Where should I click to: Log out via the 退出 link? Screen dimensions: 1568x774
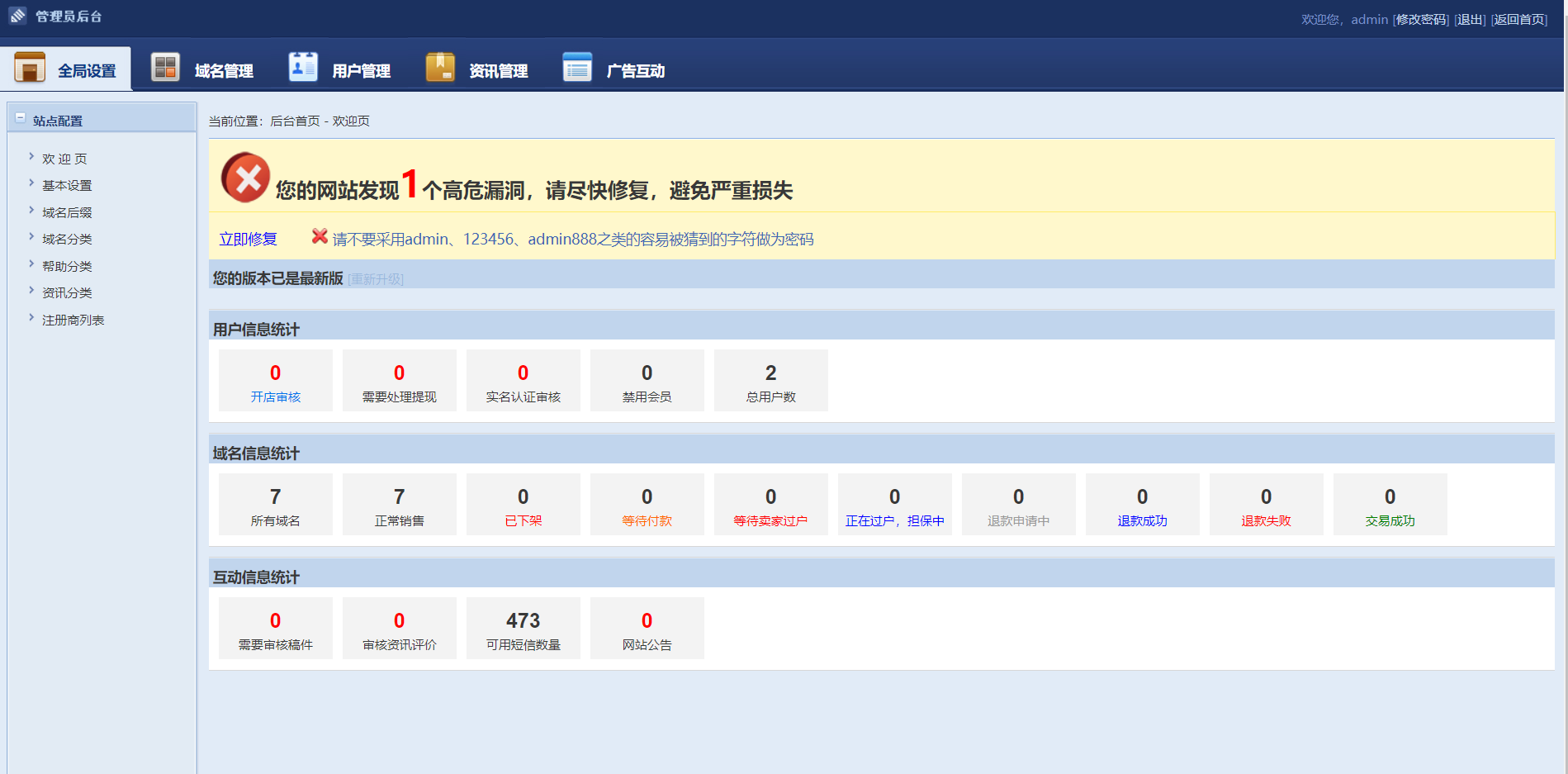point(1470,20)
